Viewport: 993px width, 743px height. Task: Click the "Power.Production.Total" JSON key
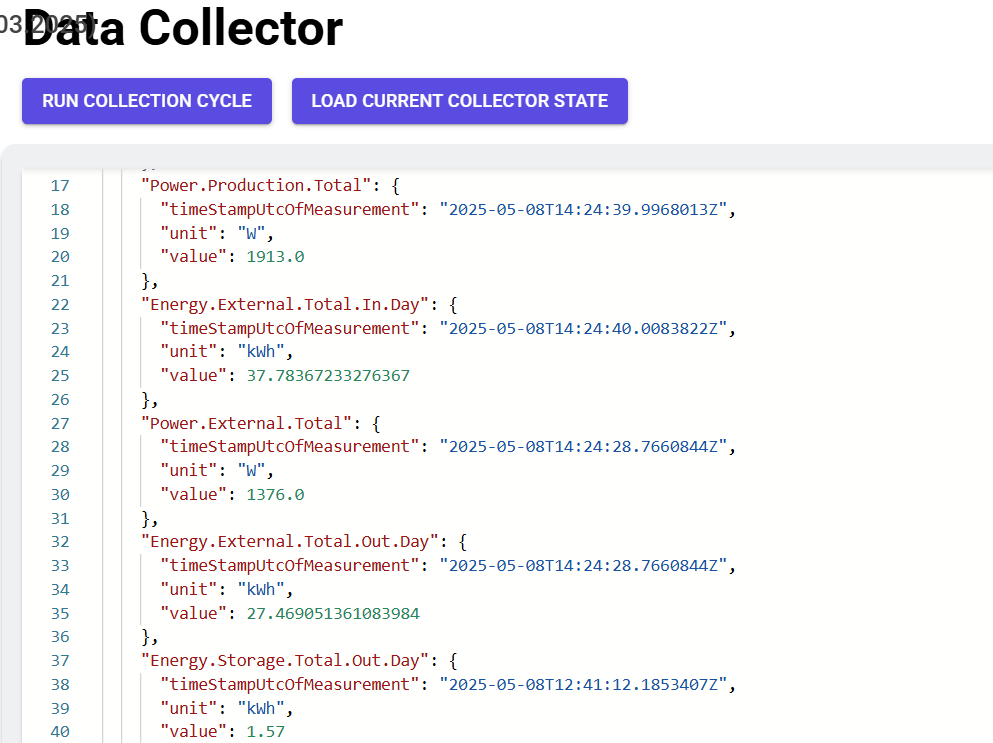coord(255,185)
